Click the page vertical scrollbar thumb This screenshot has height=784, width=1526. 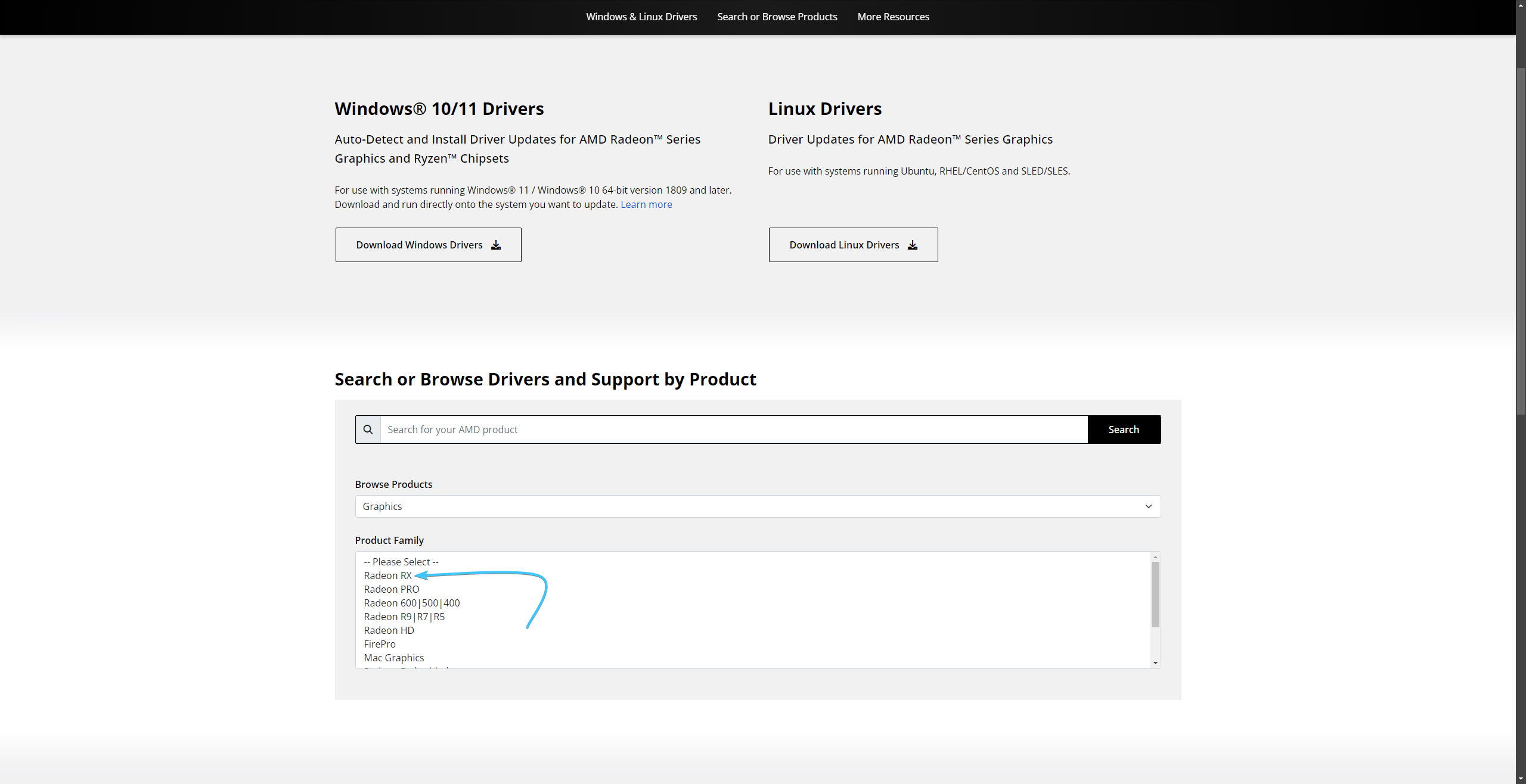[x=1521, y=241]
